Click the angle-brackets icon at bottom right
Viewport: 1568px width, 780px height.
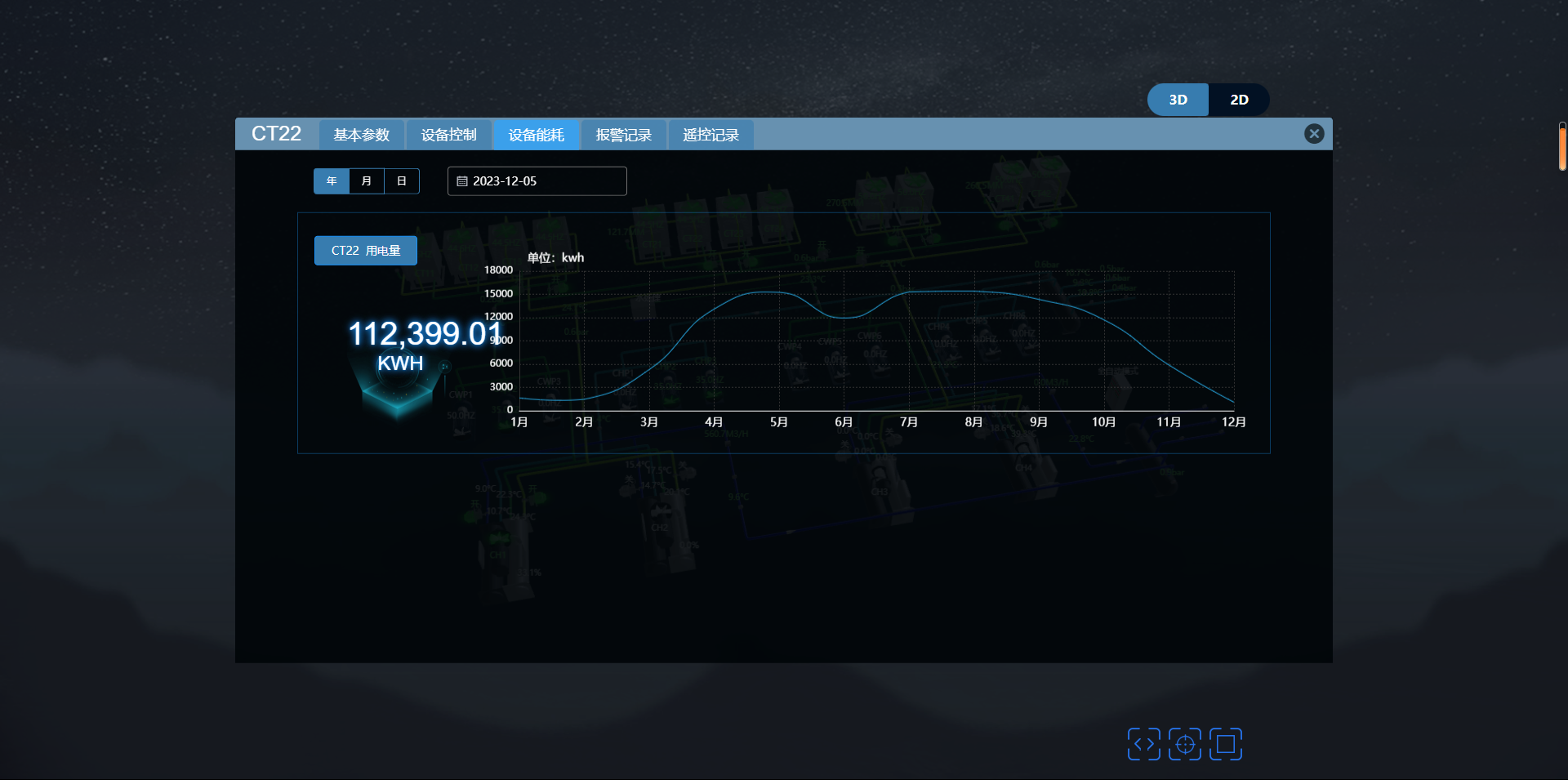1143,744
